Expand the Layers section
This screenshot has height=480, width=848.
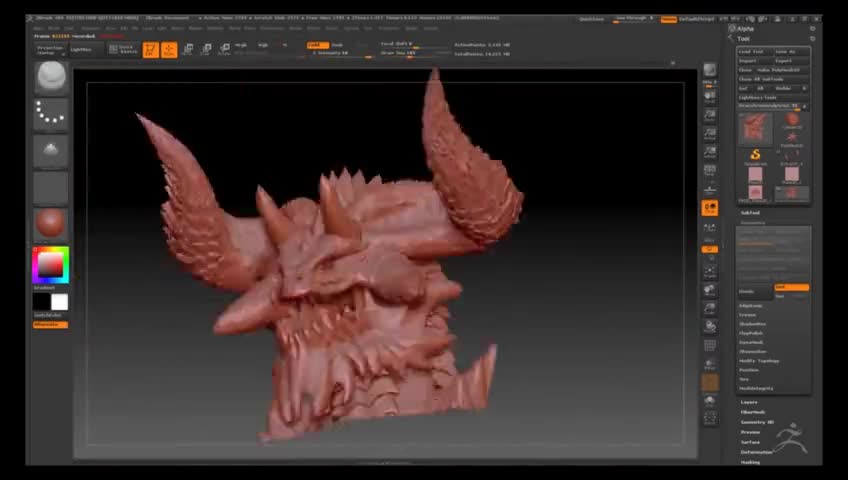[x=749, y=402]
